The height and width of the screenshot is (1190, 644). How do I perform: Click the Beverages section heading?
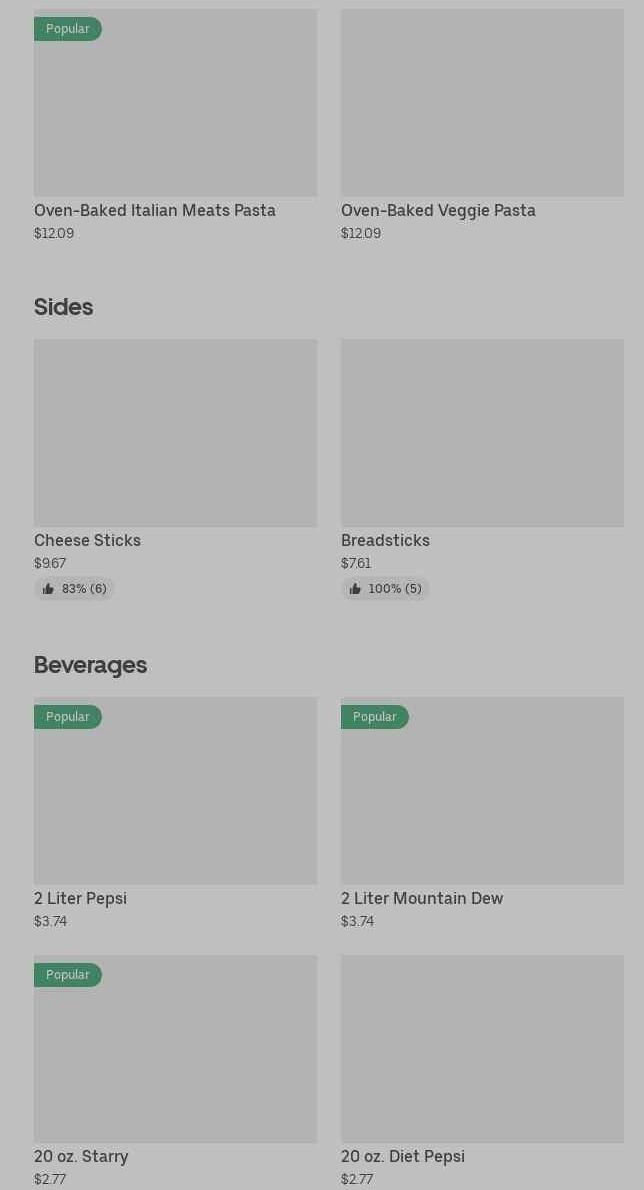tap(90, 665)
